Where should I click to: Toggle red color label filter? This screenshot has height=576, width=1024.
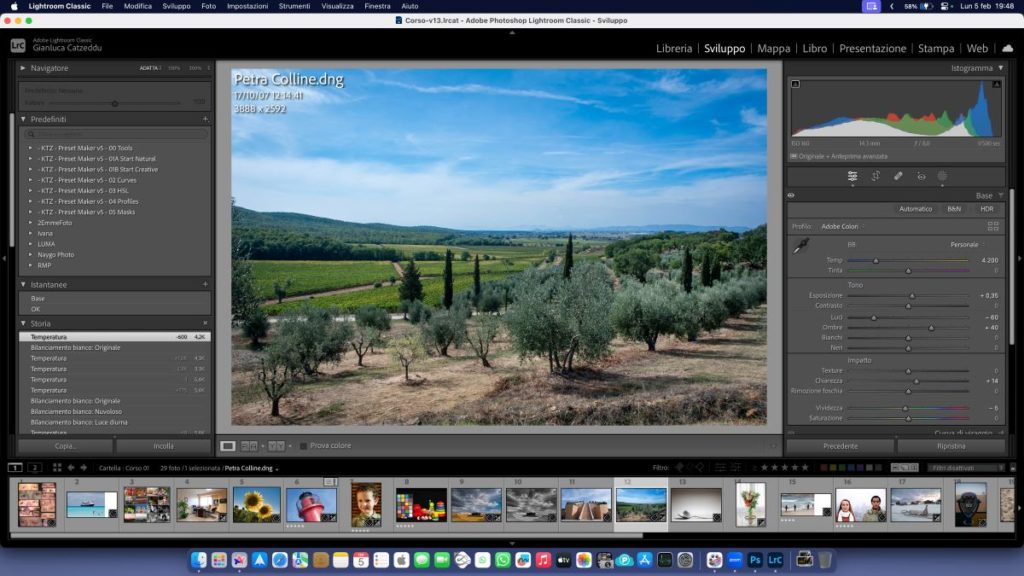tap(824, 468)
